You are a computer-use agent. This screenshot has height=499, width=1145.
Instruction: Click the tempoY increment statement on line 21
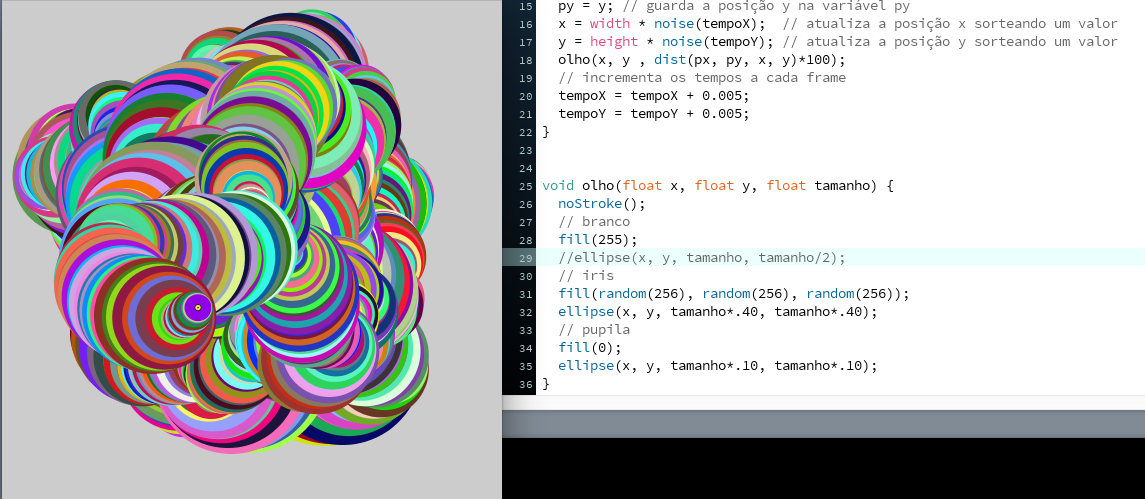pos(653,113)
